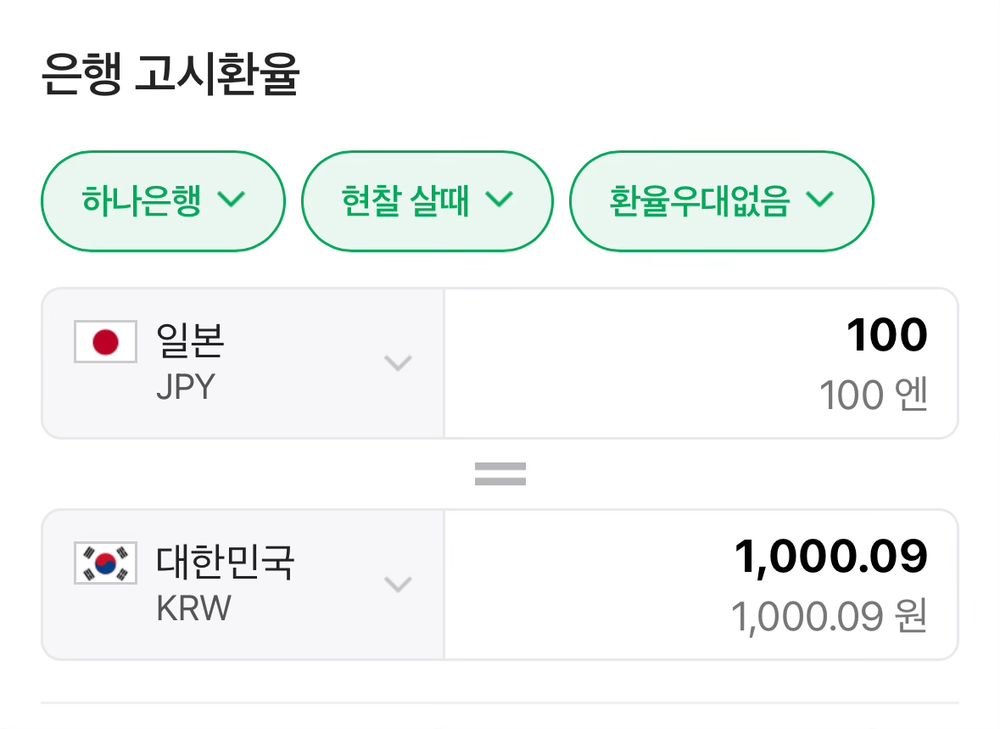The height and width of the screenshot is (729, 1000).
Task: Click the chevron in 환율우대없음 pill
Action: tap(820, 200)
